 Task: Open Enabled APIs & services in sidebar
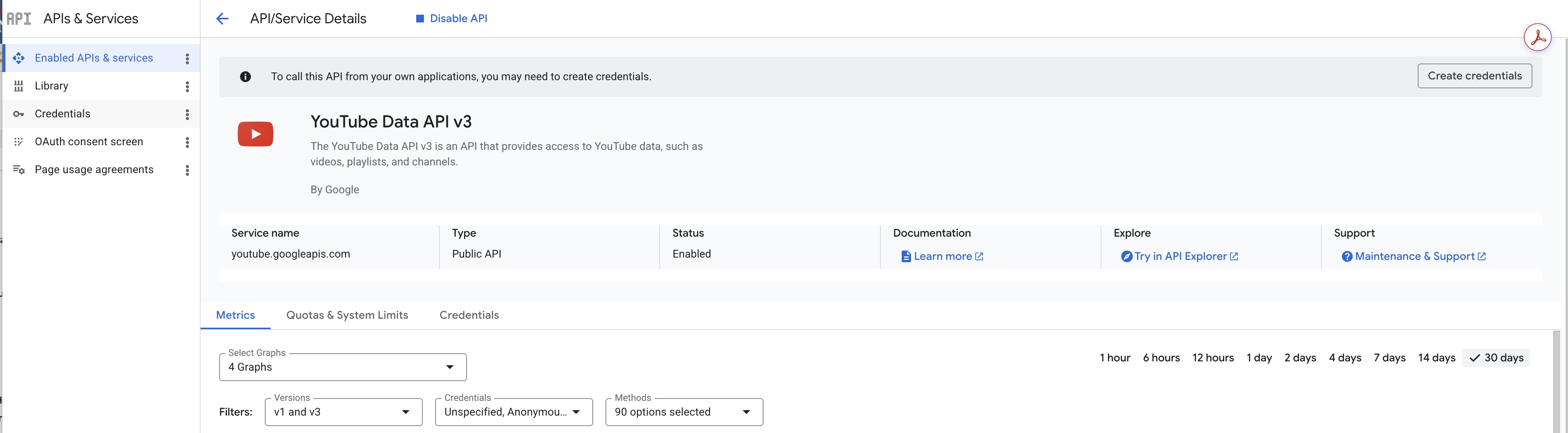100,58
